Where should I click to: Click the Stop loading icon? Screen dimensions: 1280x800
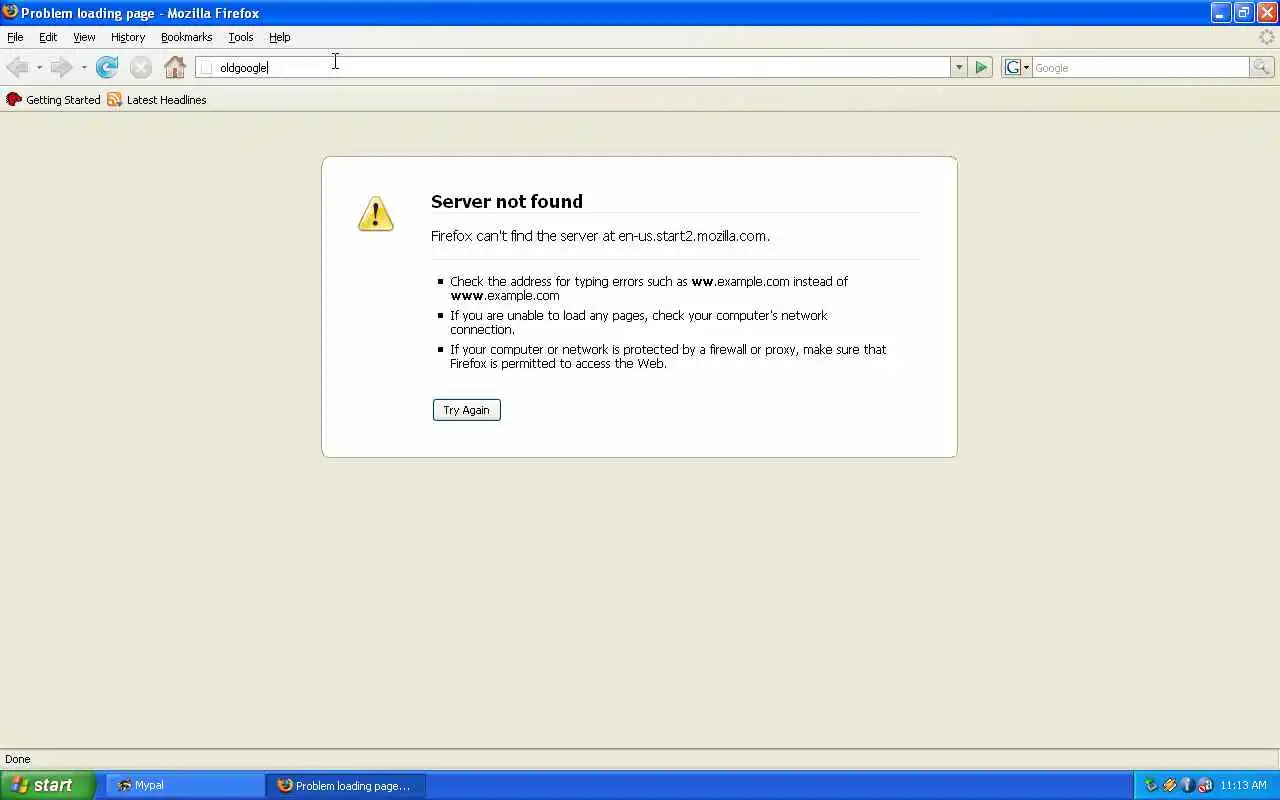point(141,67)
